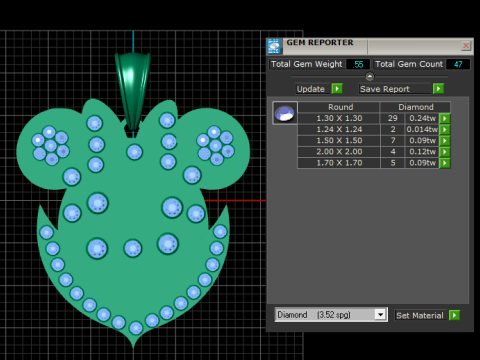Click the count cell showing 29

(393, 118)
